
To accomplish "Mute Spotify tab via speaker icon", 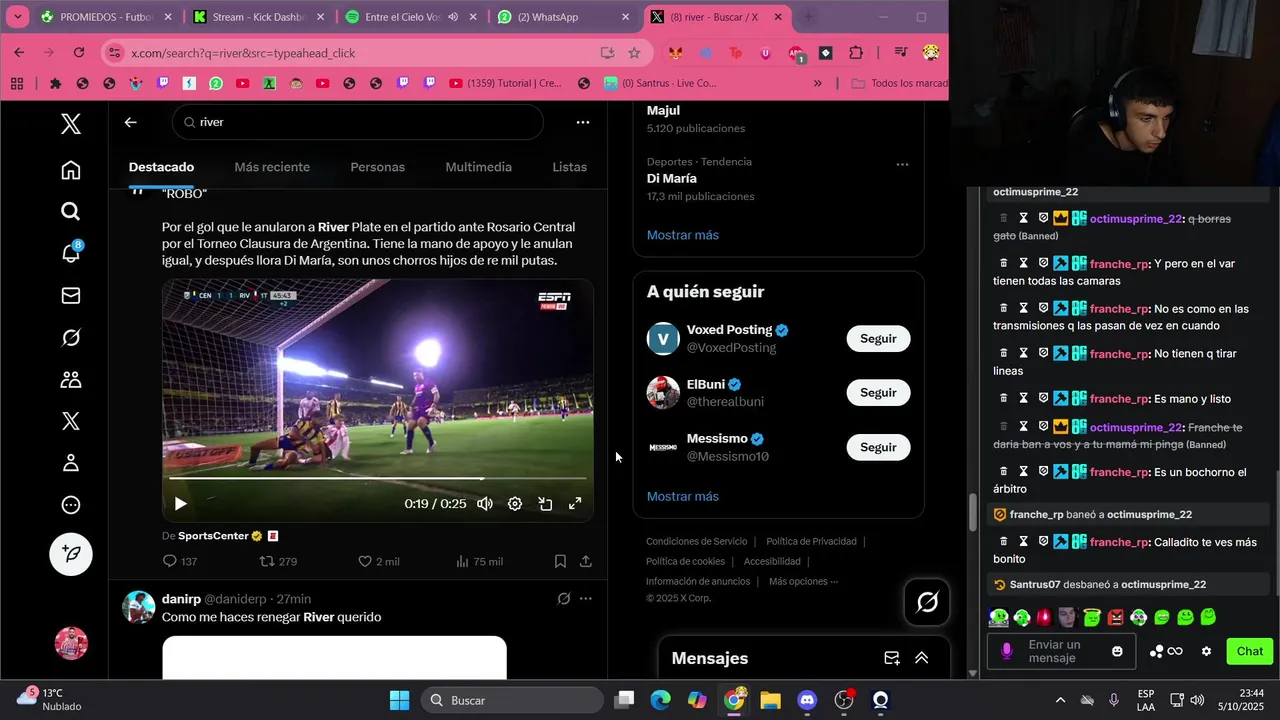I will (453, 17).
